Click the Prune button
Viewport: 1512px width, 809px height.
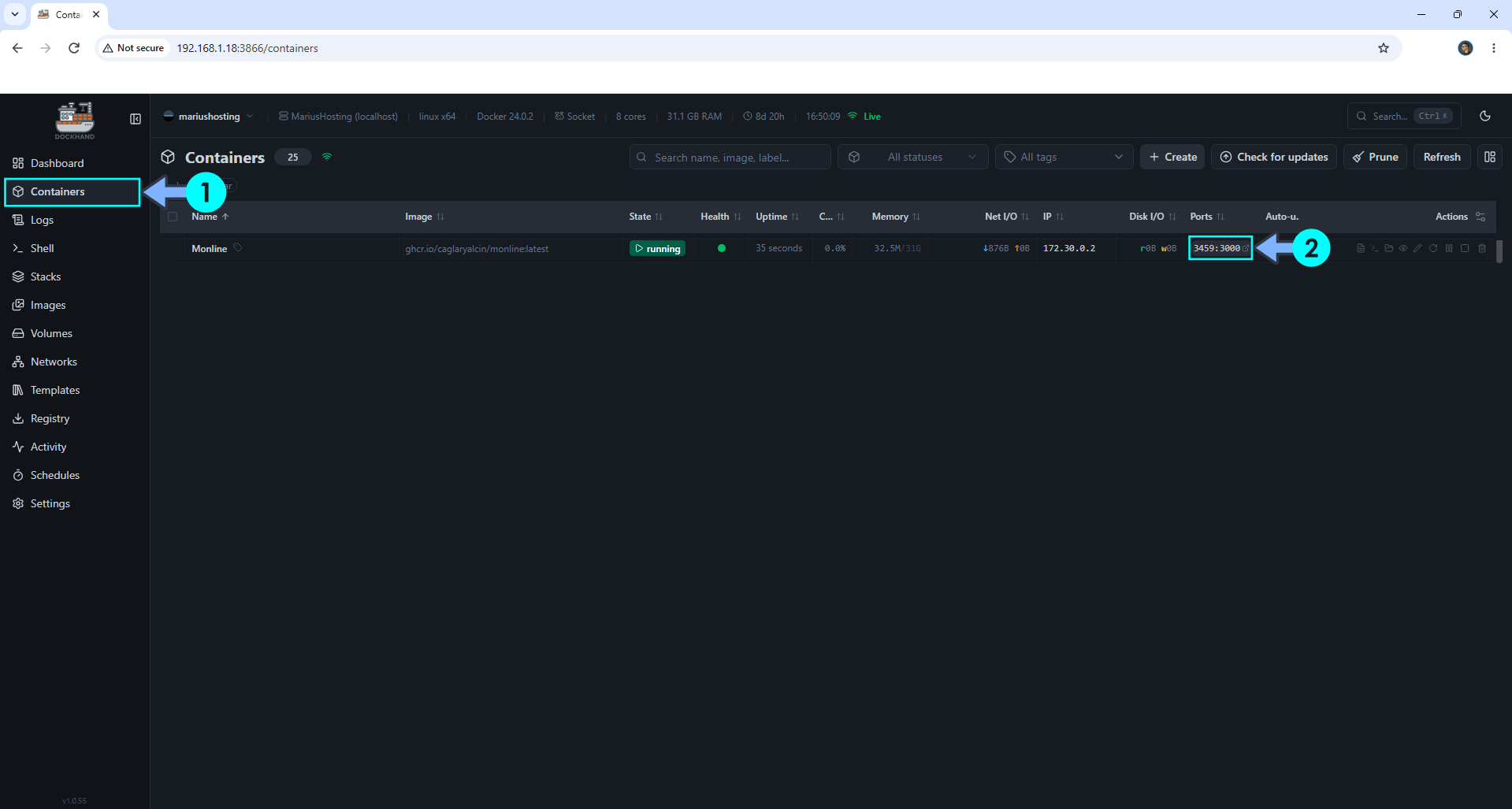1375,157
